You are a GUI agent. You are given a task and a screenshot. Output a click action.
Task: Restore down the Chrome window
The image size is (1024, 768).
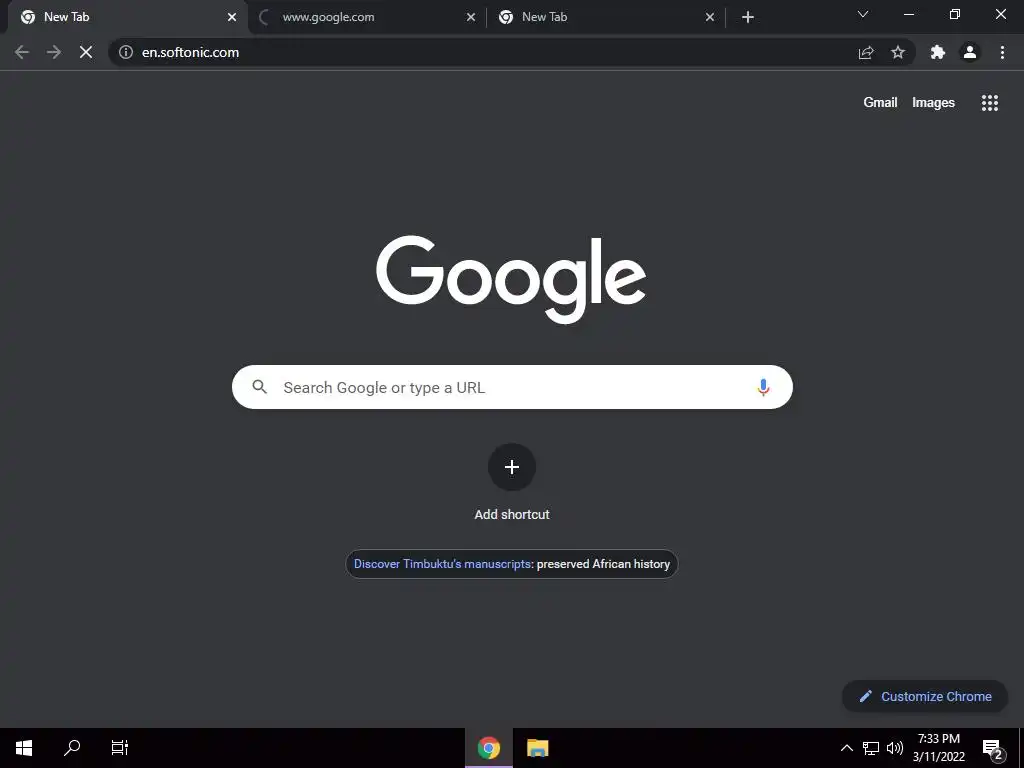[x=955, y=14]
